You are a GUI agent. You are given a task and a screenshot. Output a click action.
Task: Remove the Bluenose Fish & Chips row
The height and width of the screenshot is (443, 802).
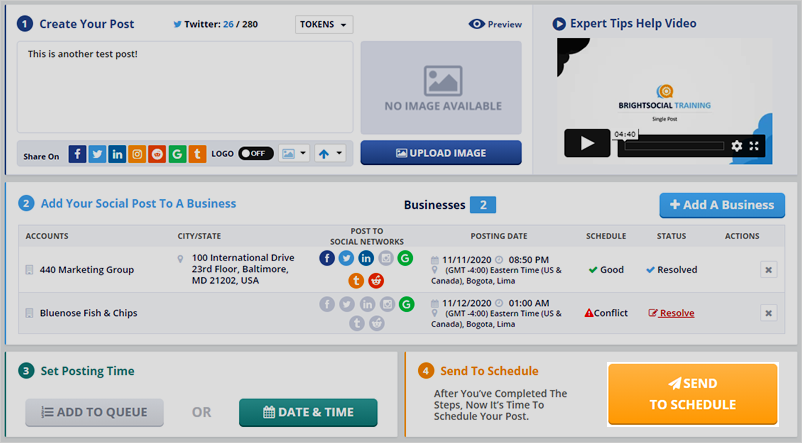[x=768, y=313]
